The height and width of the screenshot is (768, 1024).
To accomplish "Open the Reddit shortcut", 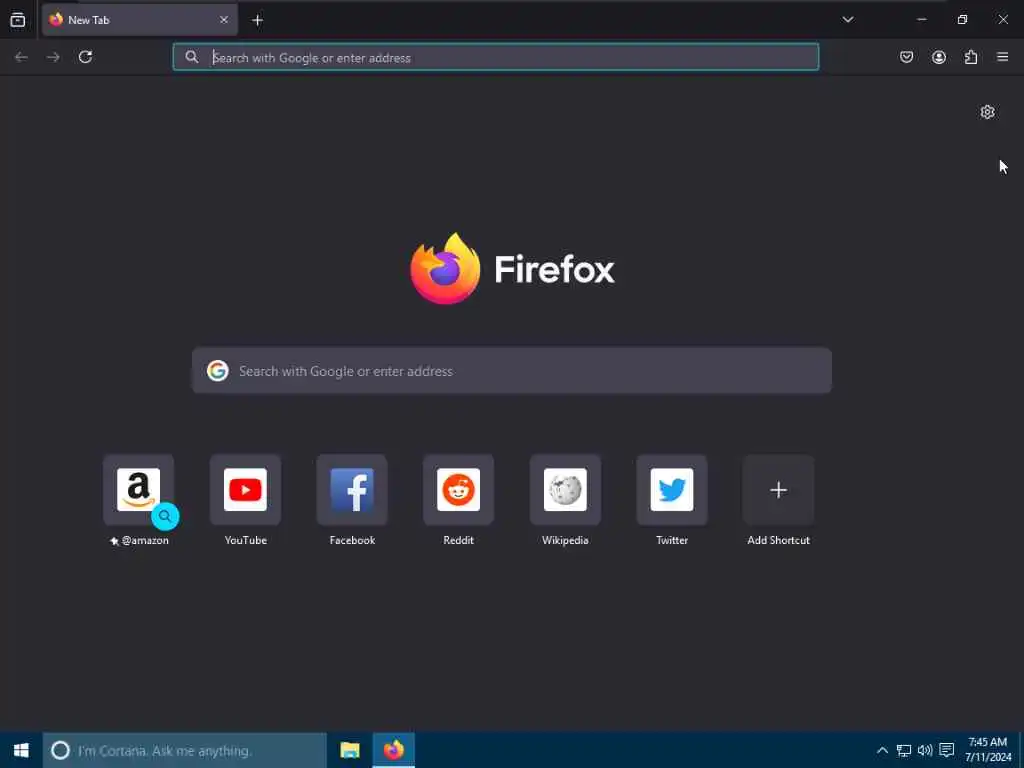I will (458, 490).
